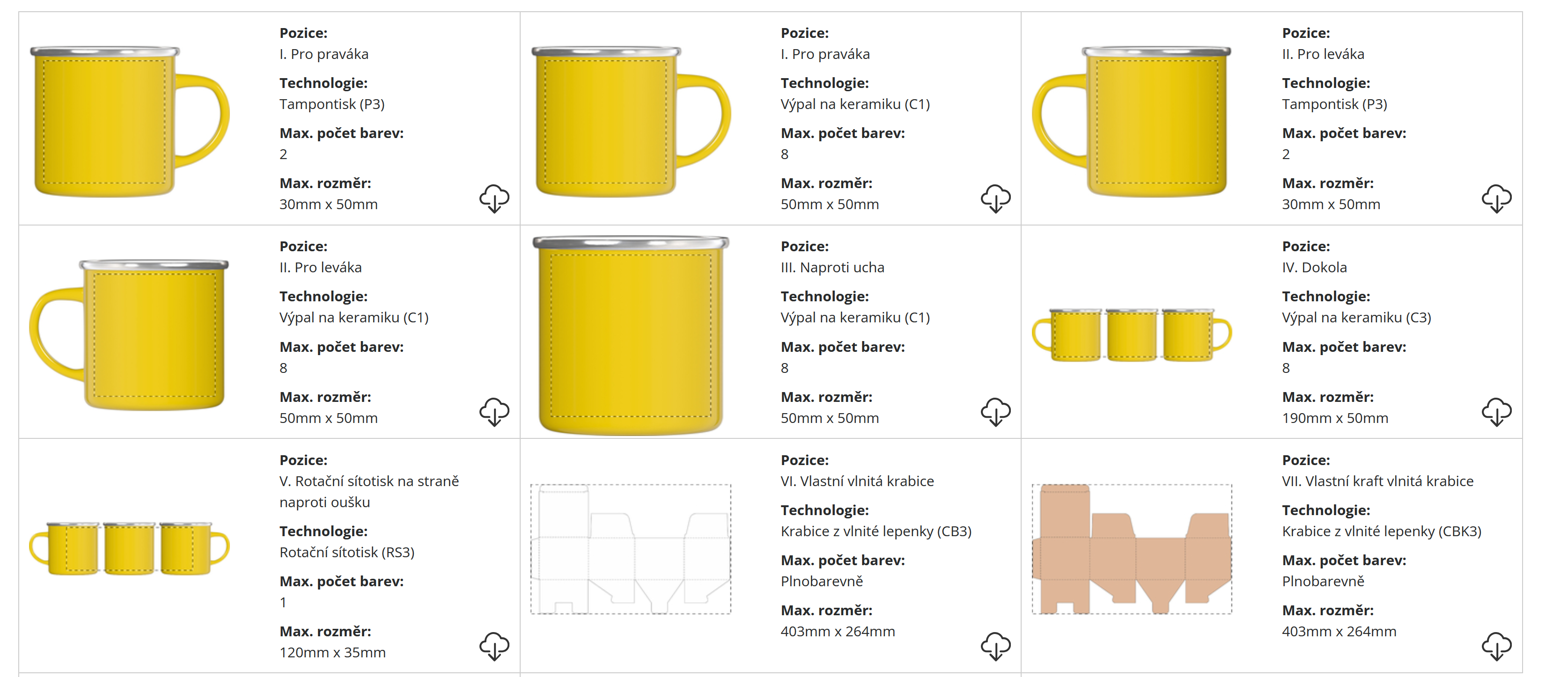Click the Rotační sítotisk three-mug image
The height and width of the screenshot is (677, 1568).
pos(129,548)
